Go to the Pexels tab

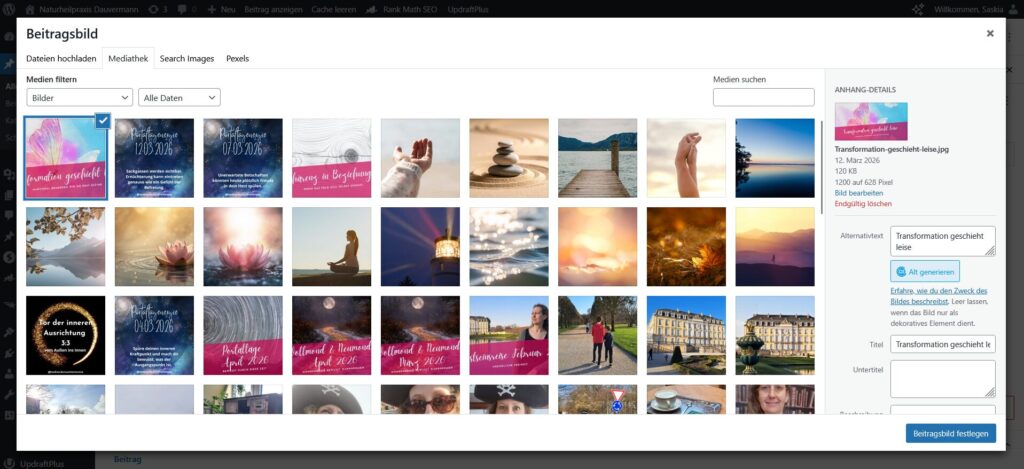[x=237, y=58]
